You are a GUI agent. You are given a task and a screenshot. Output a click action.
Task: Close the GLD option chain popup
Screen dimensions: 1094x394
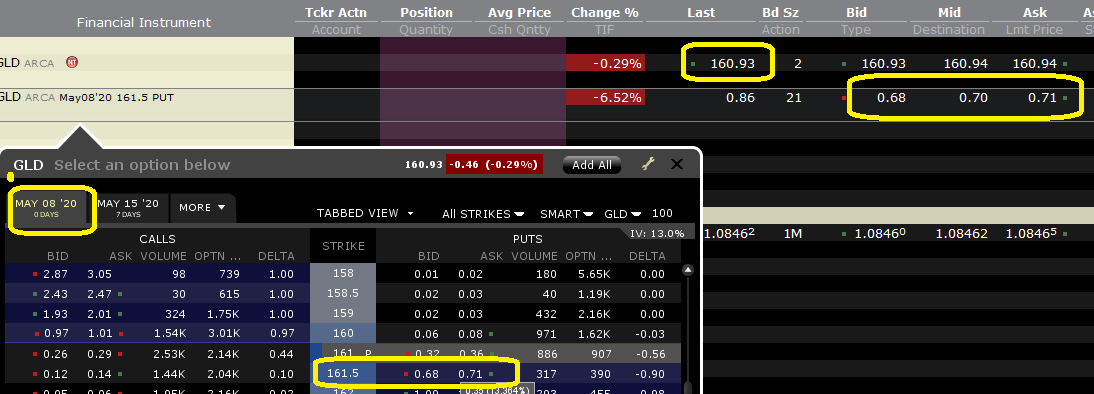point(676,165)
